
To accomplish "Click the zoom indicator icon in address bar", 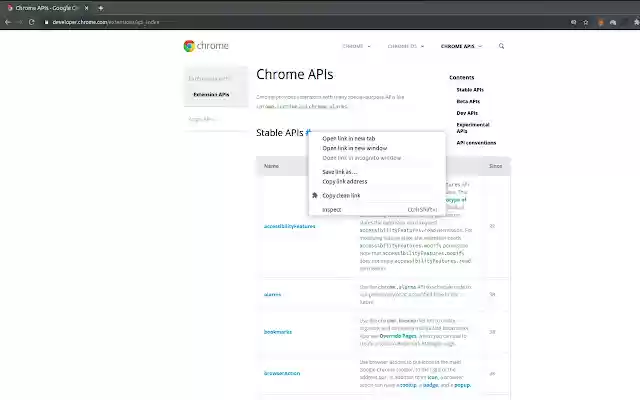I will [573, 22].
